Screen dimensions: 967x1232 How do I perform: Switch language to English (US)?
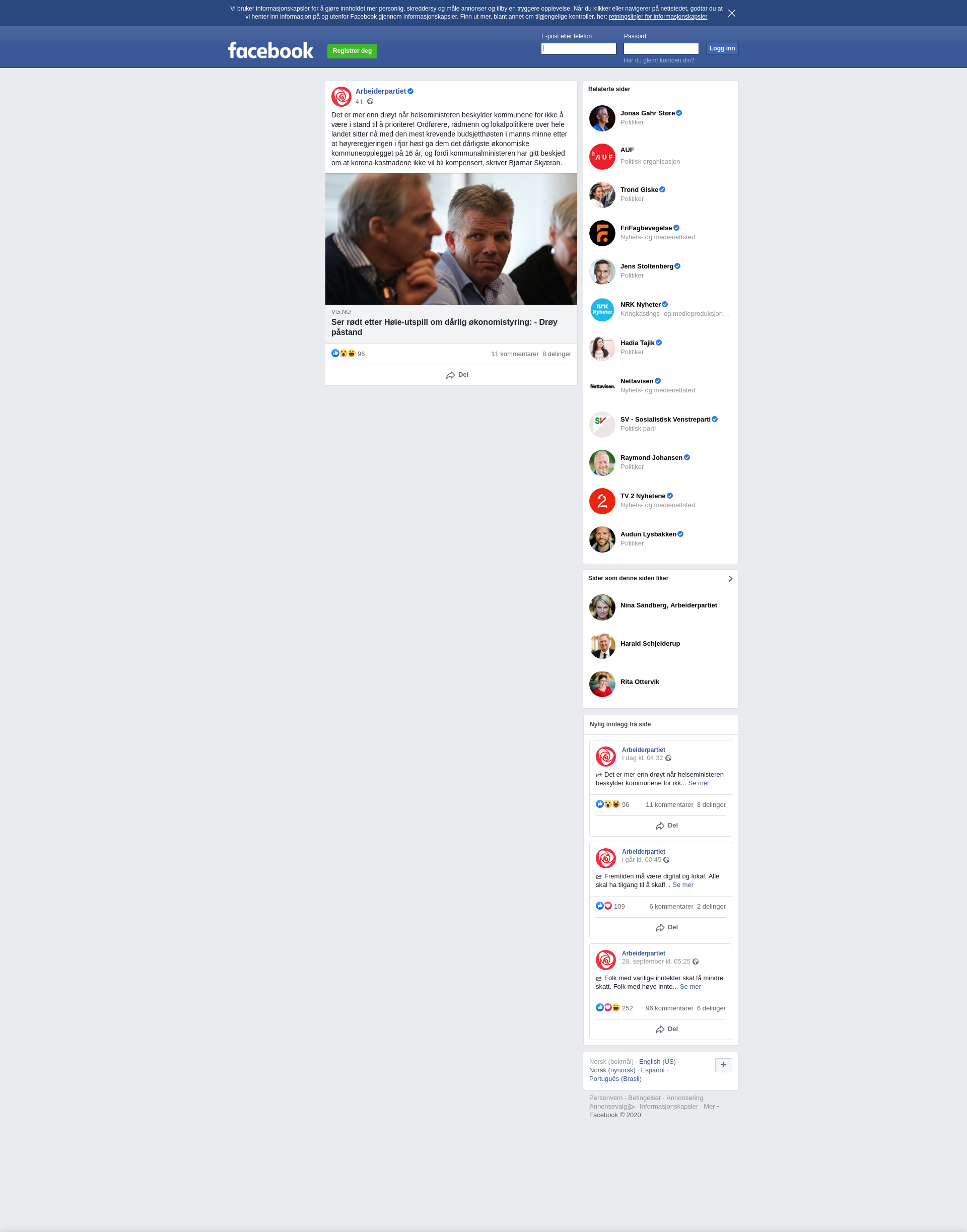point(657,1062)
